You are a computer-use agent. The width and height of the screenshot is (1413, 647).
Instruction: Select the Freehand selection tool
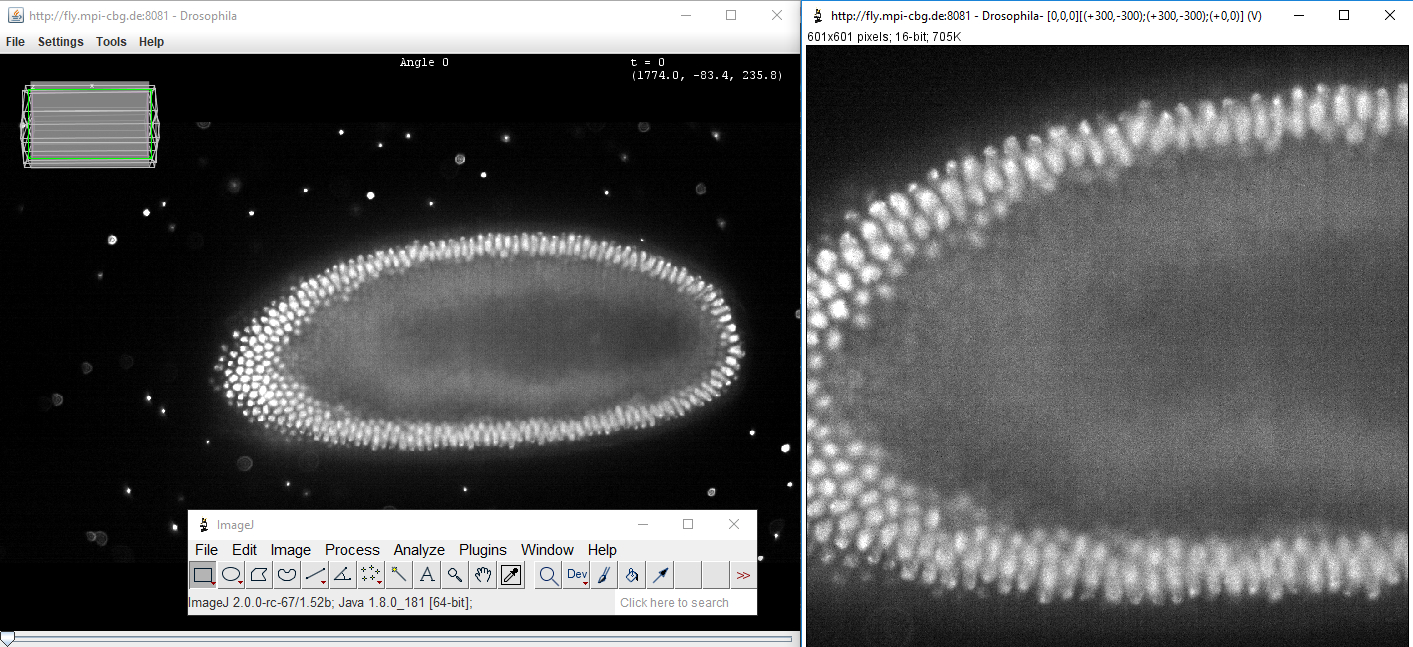(285, 574)
